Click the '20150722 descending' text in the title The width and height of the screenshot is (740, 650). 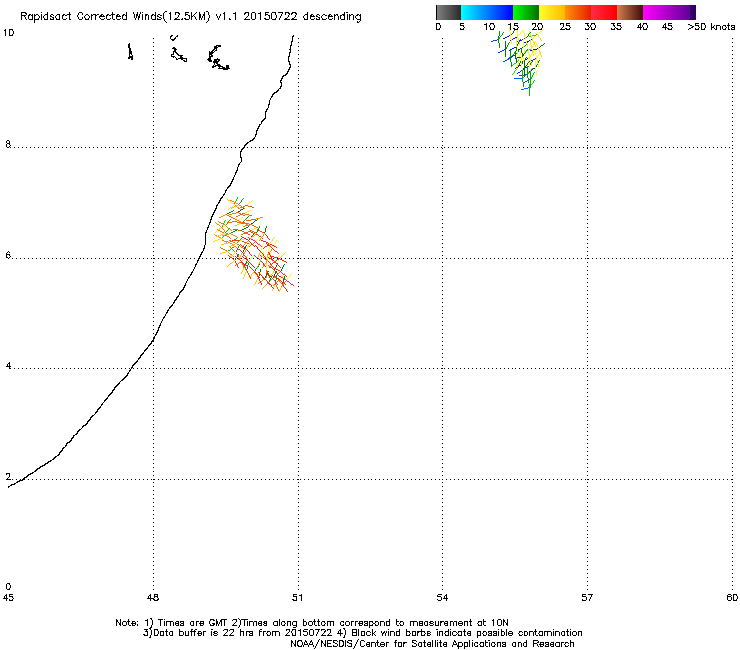click(x=303, y=16)
